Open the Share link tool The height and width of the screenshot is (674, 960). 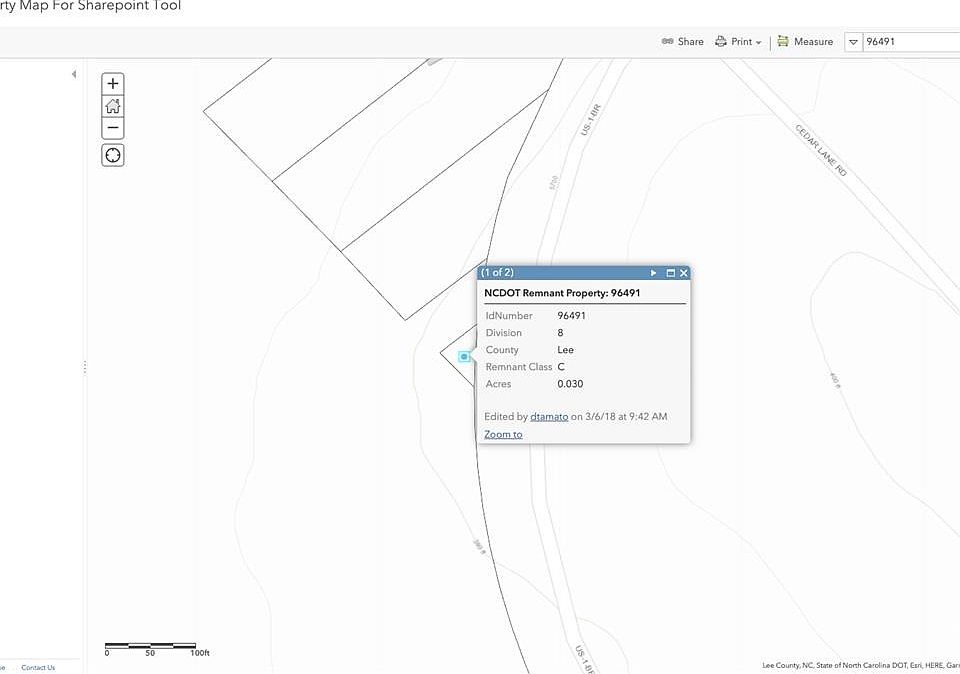pos(683,42)
